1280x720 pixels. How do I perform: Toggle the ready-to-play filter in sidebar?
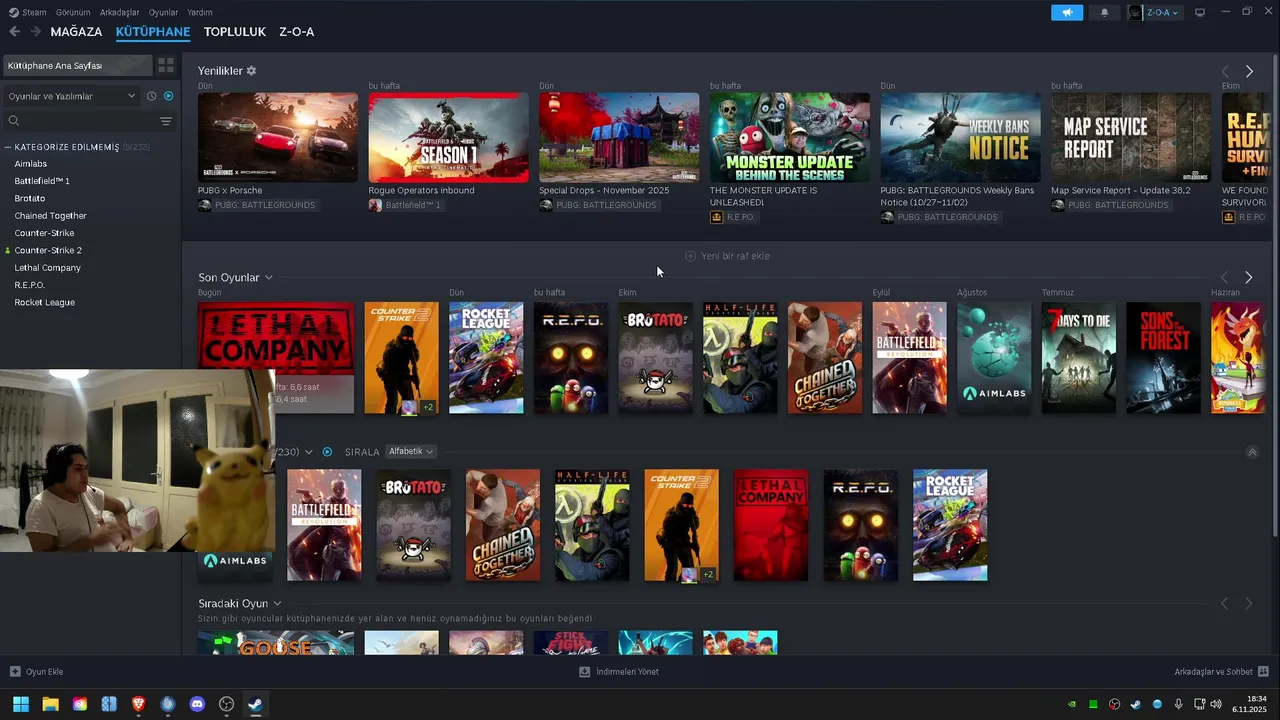pos(168,96)
